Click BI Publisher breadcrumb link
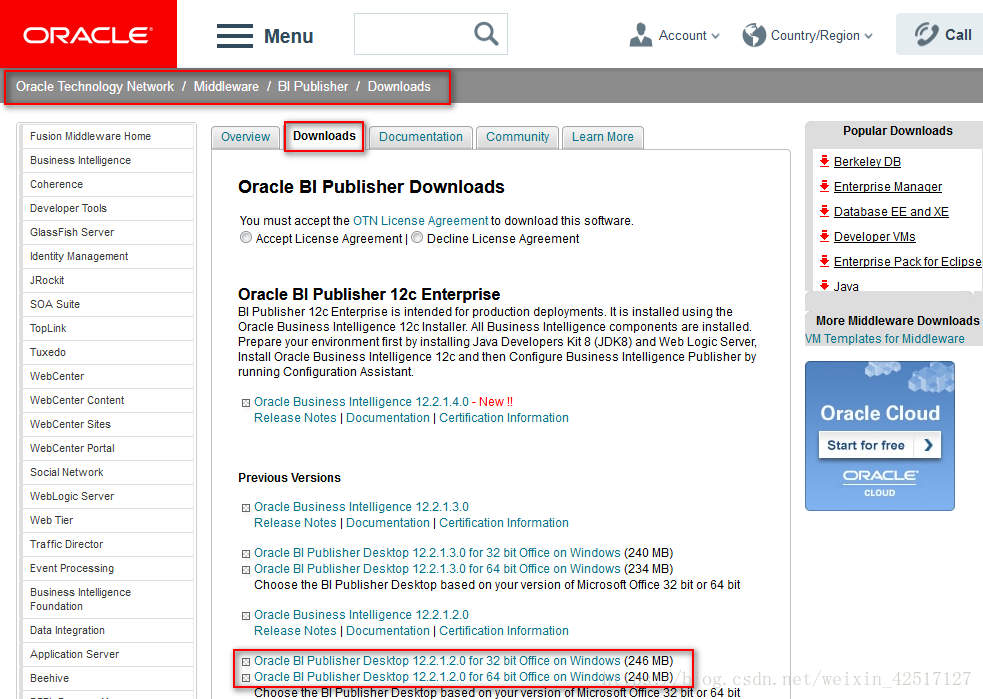The image size is (983, 699). 313,87
